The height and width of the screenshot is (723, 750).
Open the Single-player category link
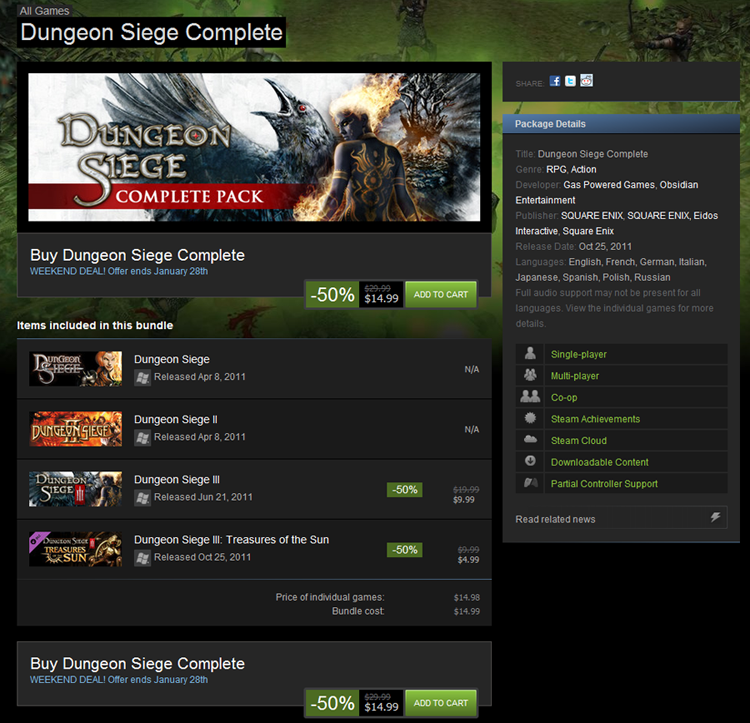coord(578,354)
